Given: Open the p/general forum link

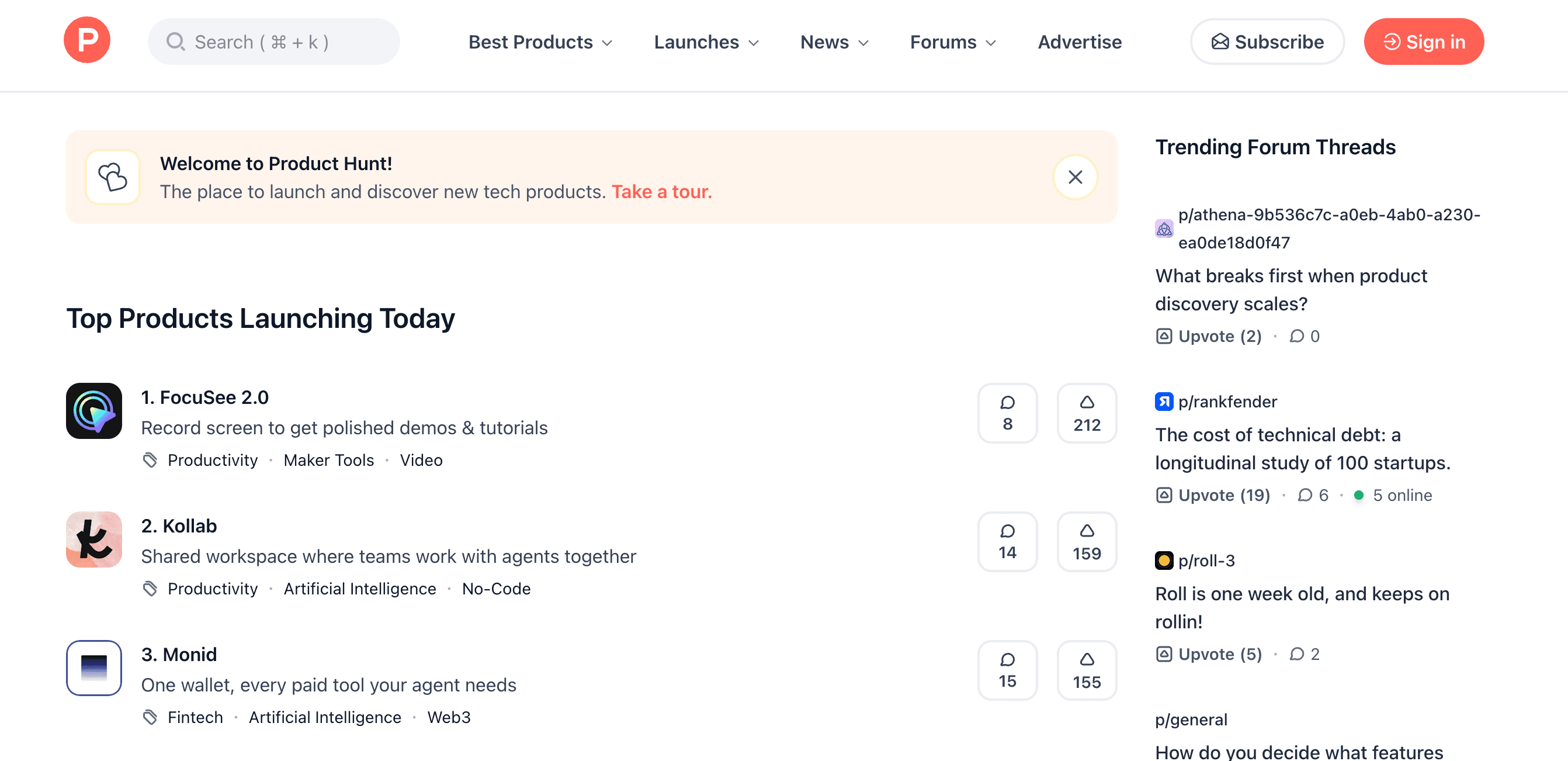Looking at the screenshot, I should point(1191,720).
